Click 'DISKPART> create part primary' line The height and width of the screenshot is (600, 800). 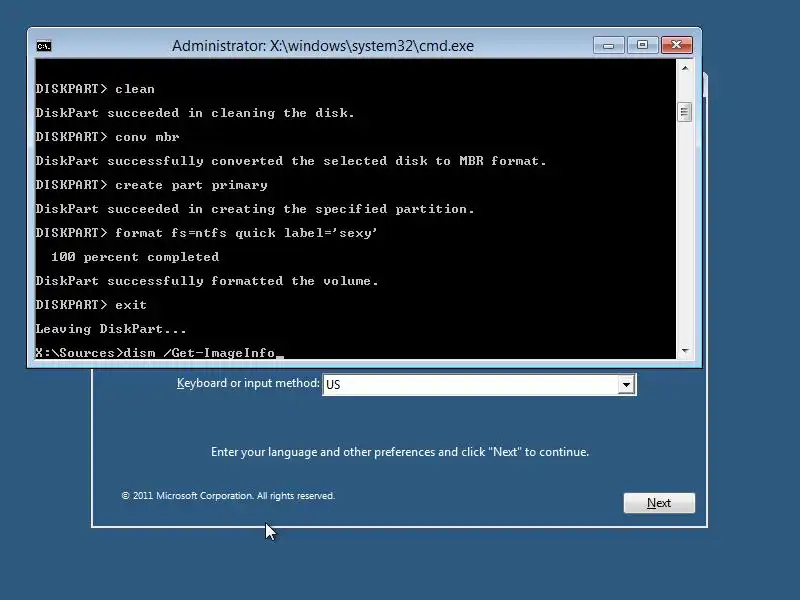tap(152, 185)
